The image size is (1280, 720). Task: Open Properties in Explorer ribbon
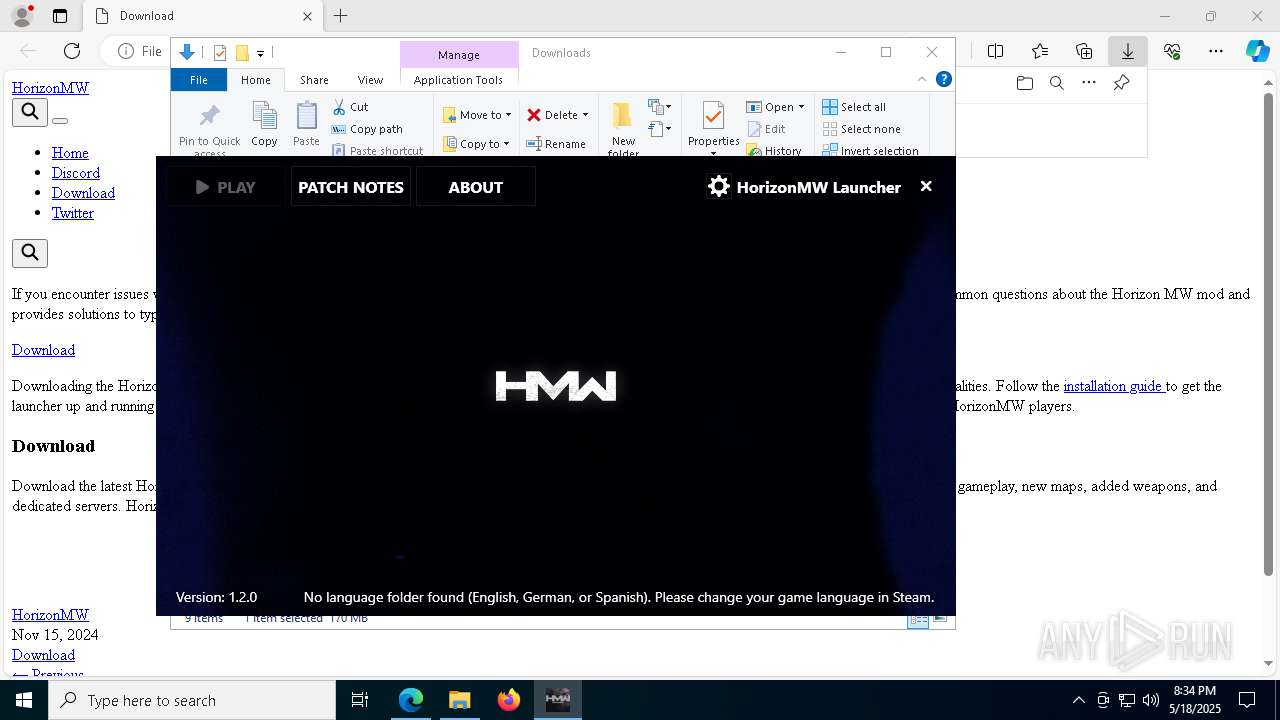click(713, 128)
